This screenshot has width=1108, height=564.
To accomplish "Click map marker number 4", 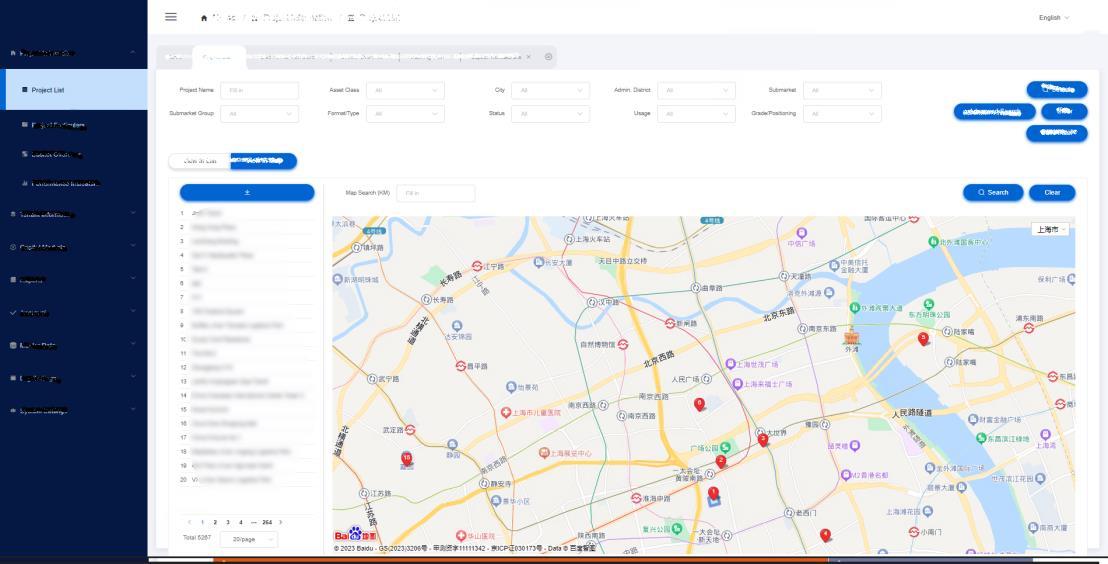I will 825,535.
